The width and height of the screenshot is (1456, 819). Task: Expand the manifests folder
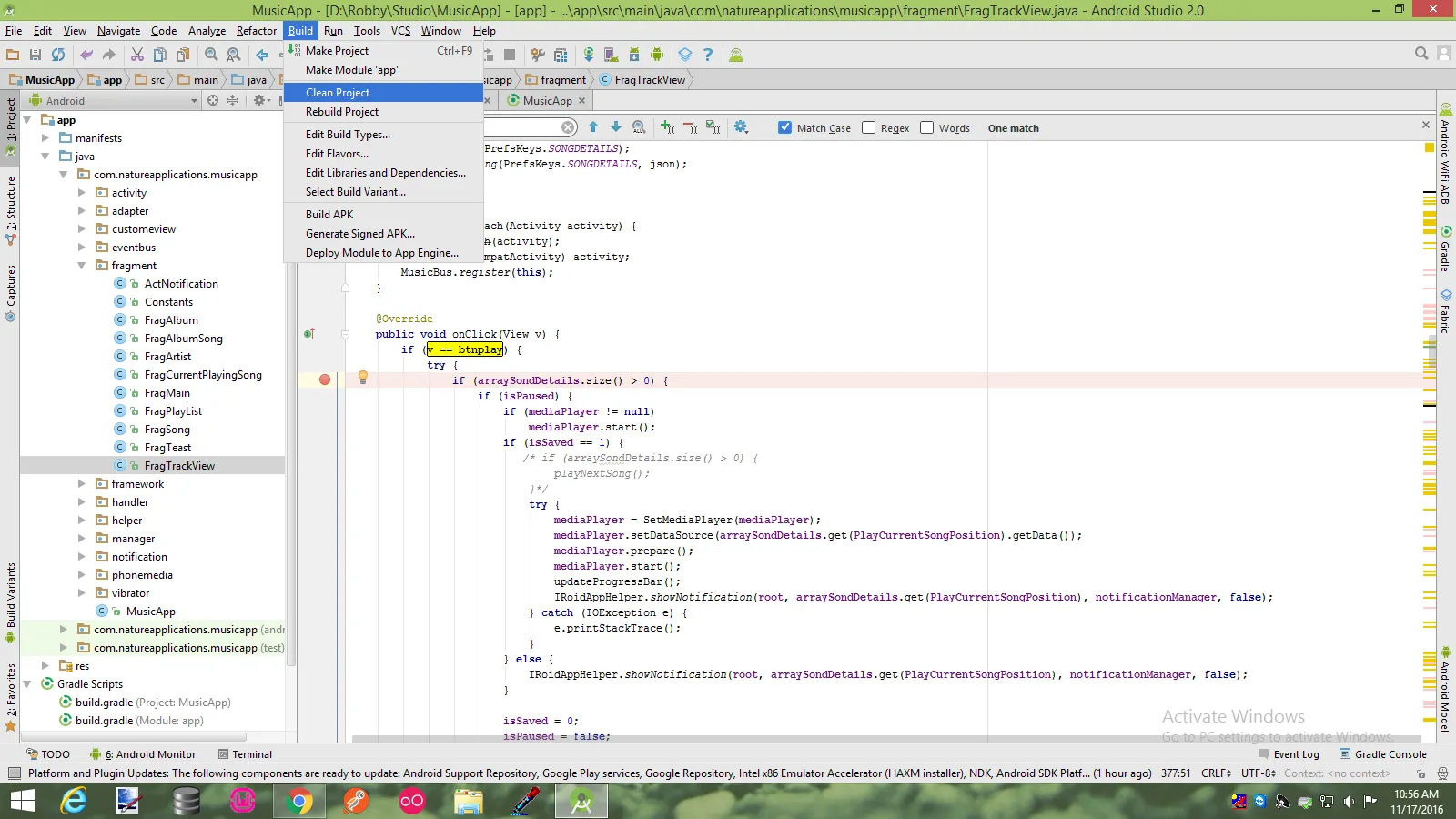click(x=45, y=138)
